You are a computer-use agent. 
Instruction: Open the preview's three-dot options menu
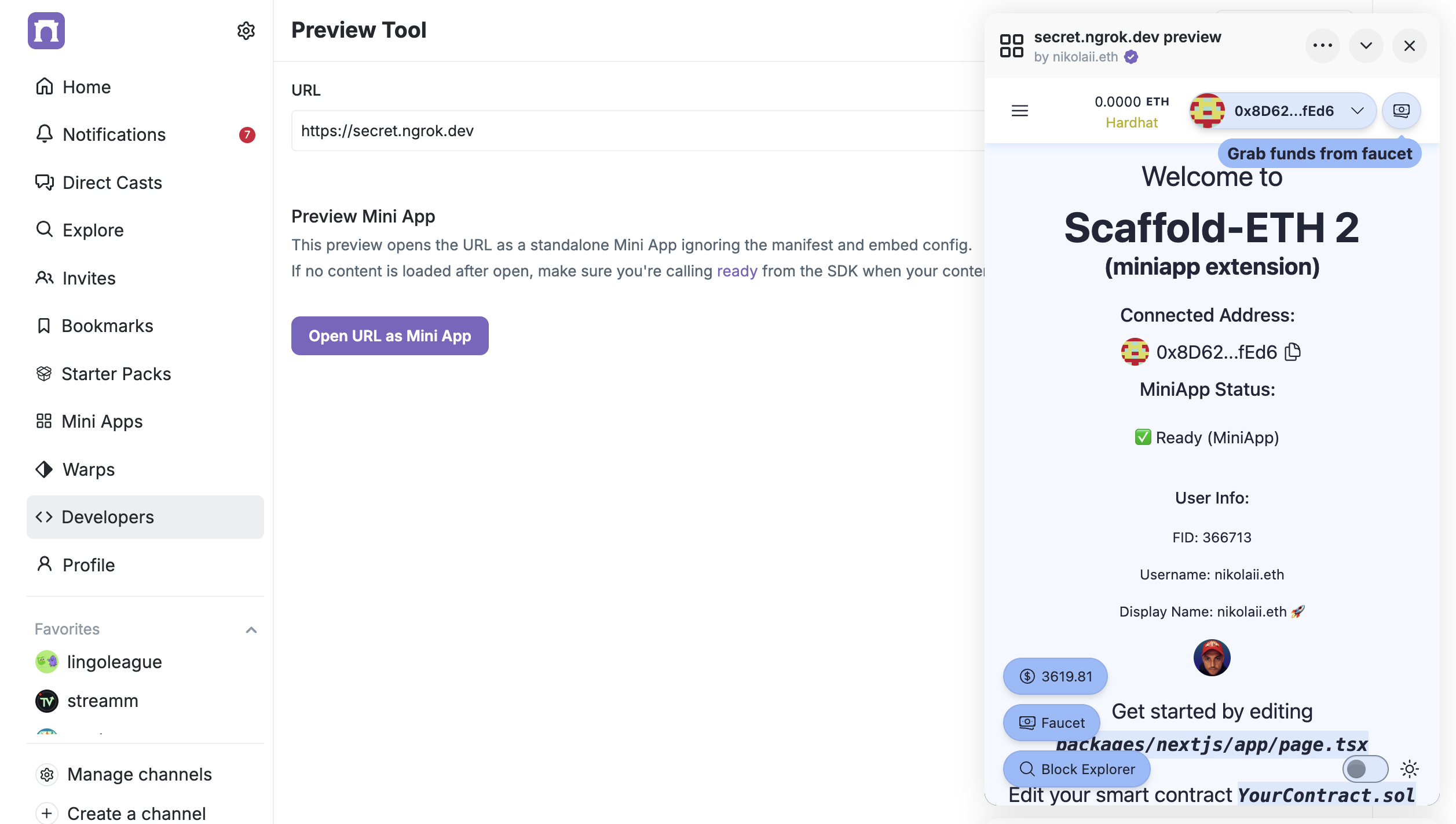1322,45
